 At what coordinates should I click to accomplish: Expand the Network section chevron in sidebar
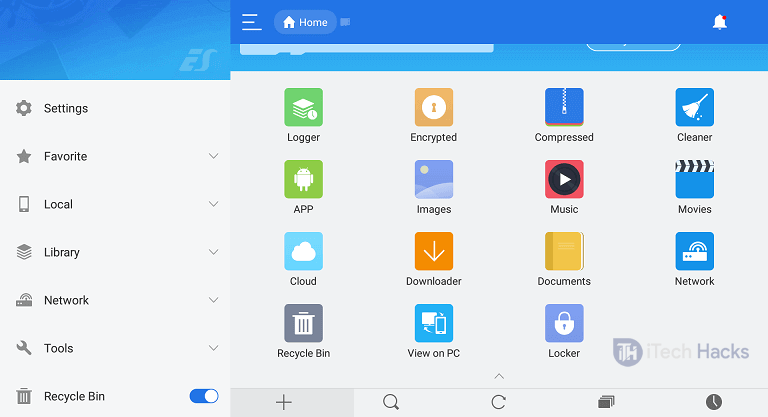(x=213, y=300)
